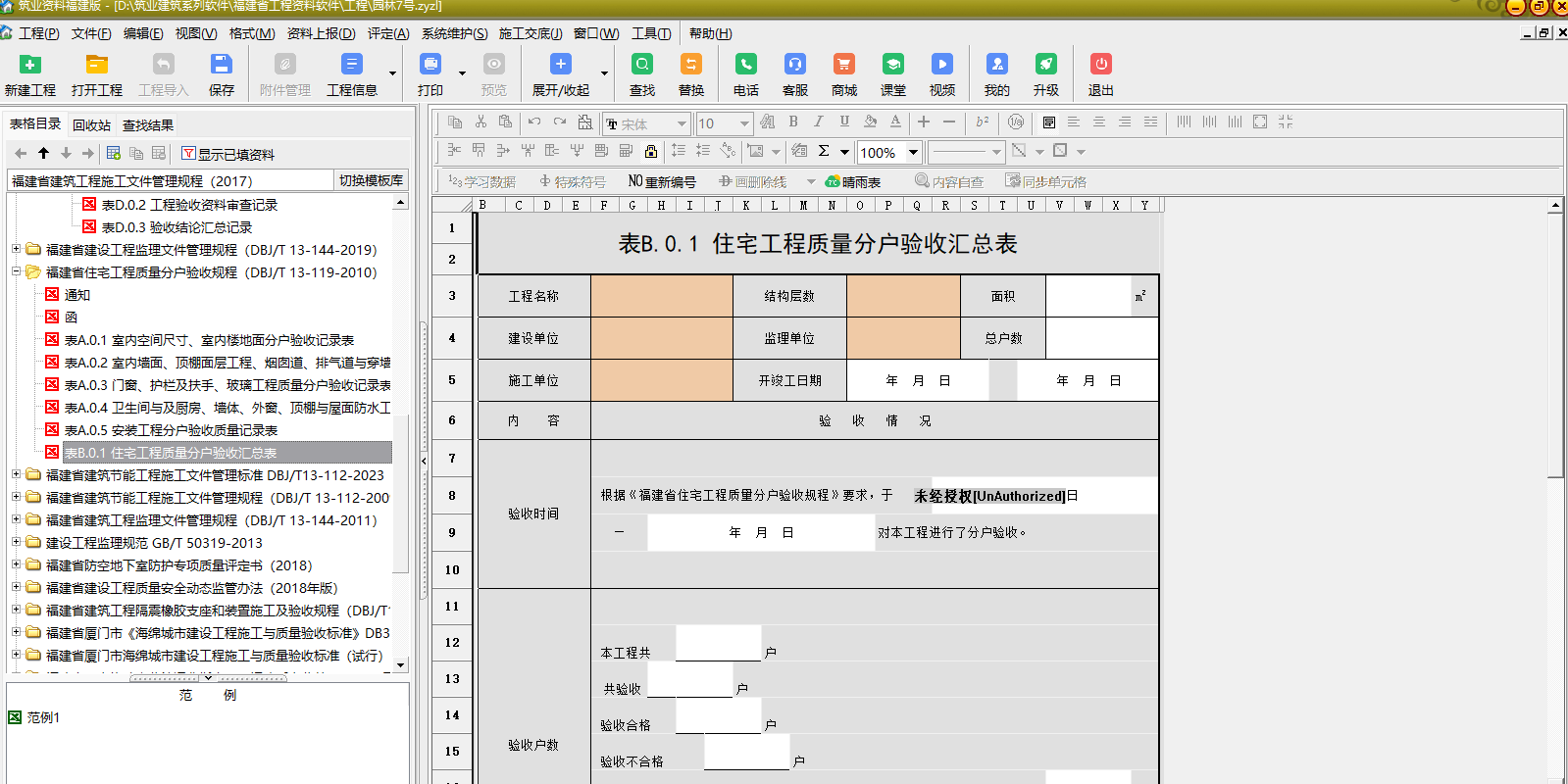This screenshot has width=1568, height=784.
Task: Click the 新建工程 (new project) icon
Action: click(x=29, y=65)
